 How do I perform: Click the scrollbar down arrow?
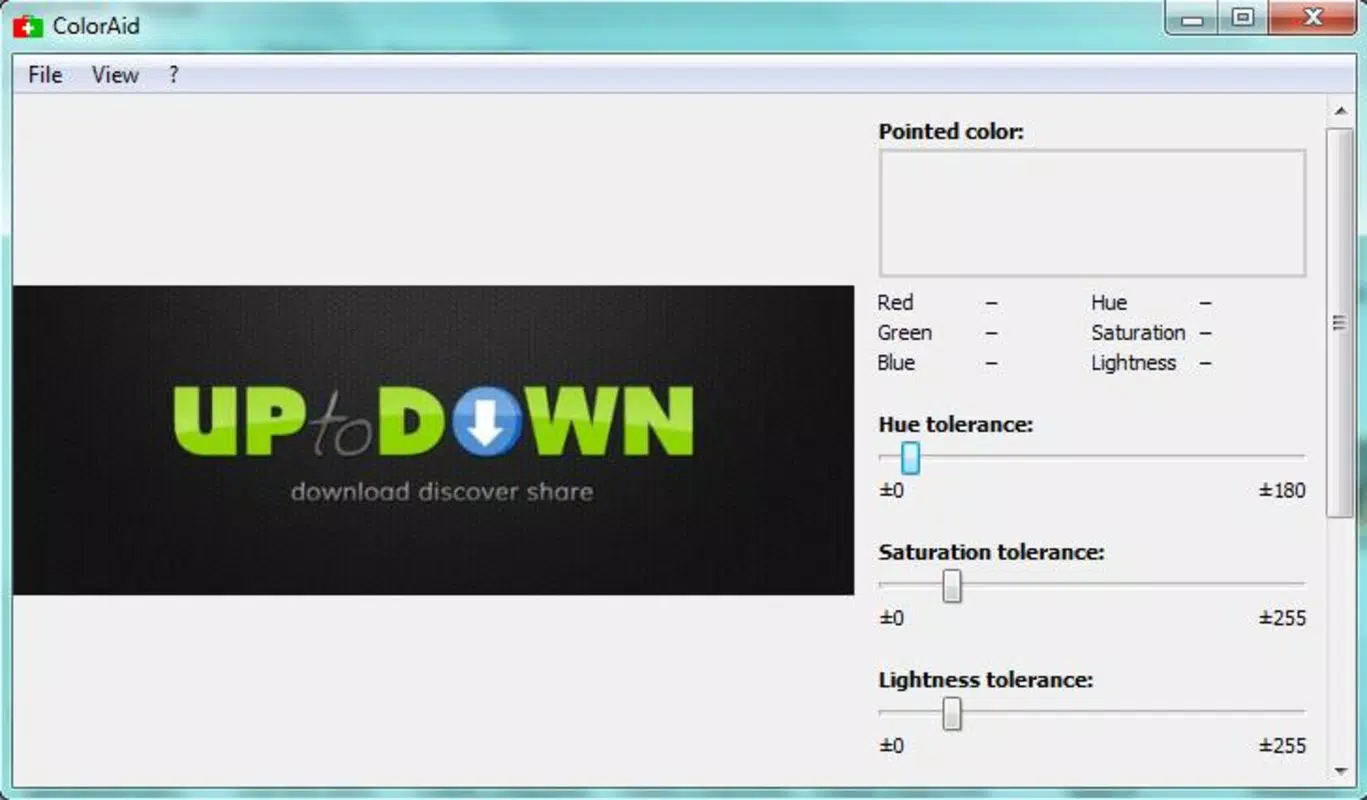point(1340,771)
